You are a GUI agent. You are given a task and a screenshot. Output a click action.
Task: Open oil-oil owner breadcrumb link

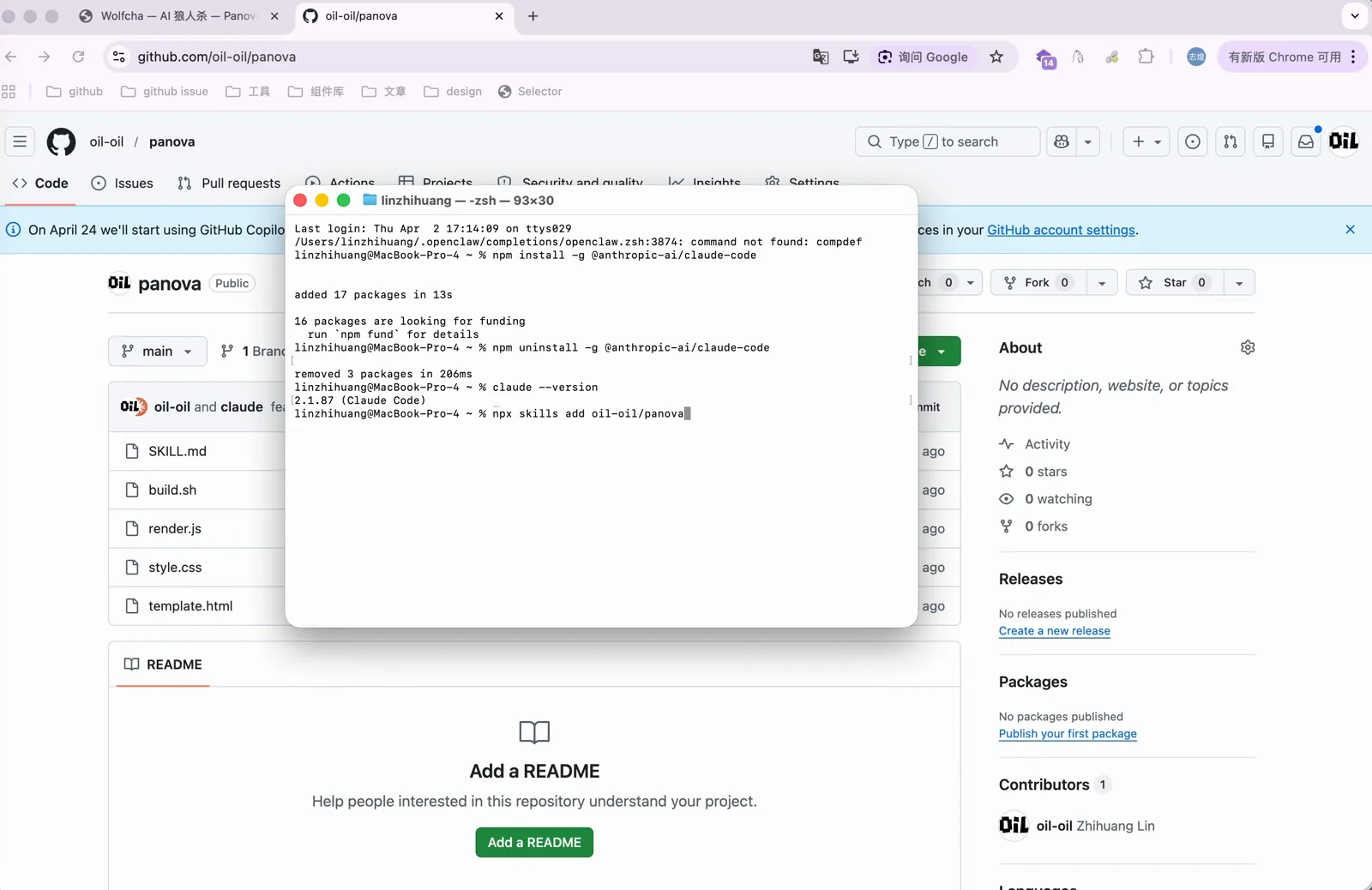[106, 141]
